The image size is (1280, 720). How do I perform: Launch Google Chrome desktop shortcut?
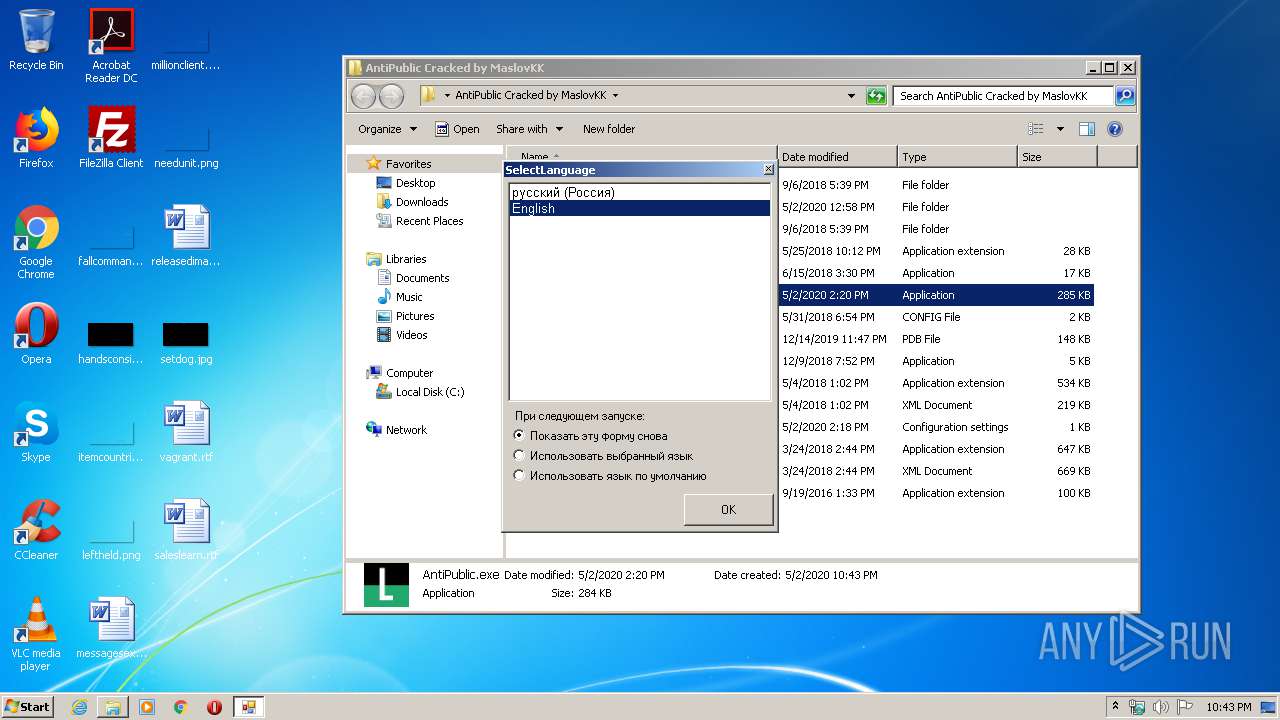36,242
